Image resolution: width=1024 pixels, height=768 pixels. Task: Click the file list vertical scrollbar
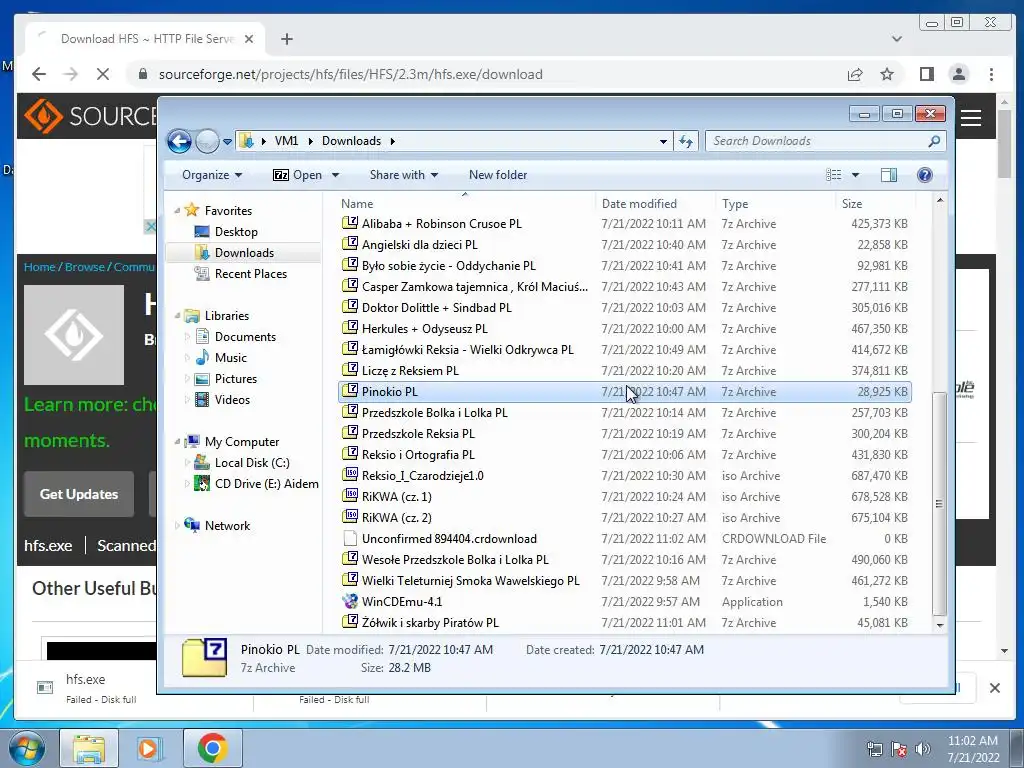(940, 503)
